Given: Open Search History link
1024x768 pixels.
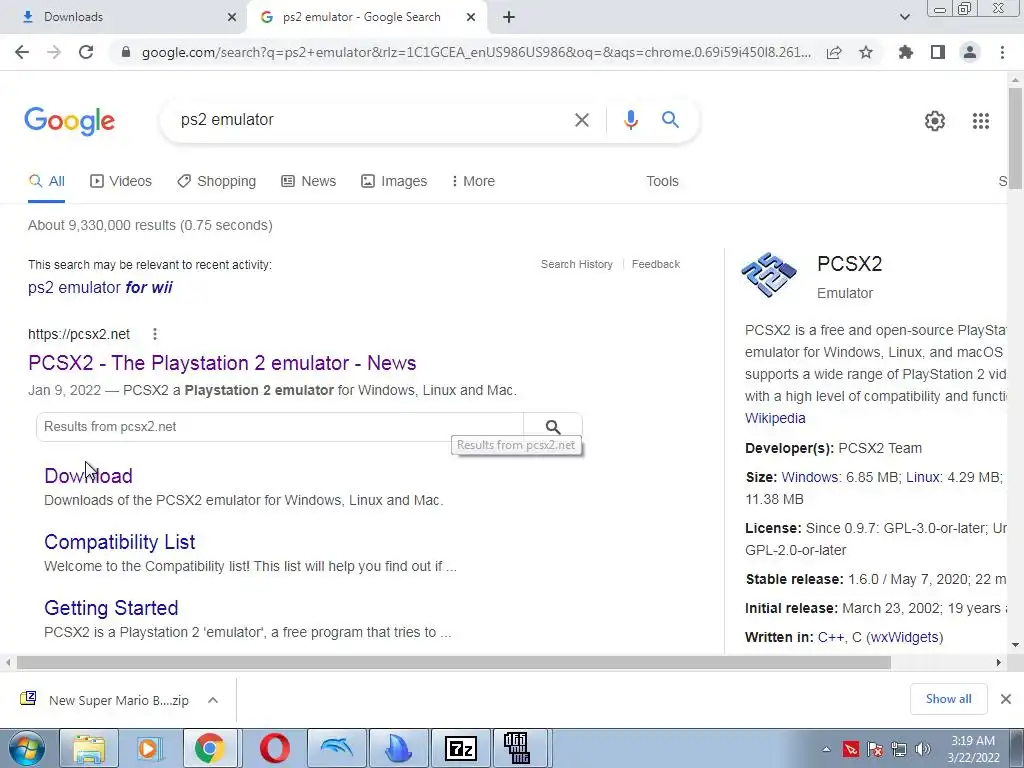Looking at the screenshot, I should (577, 264).
